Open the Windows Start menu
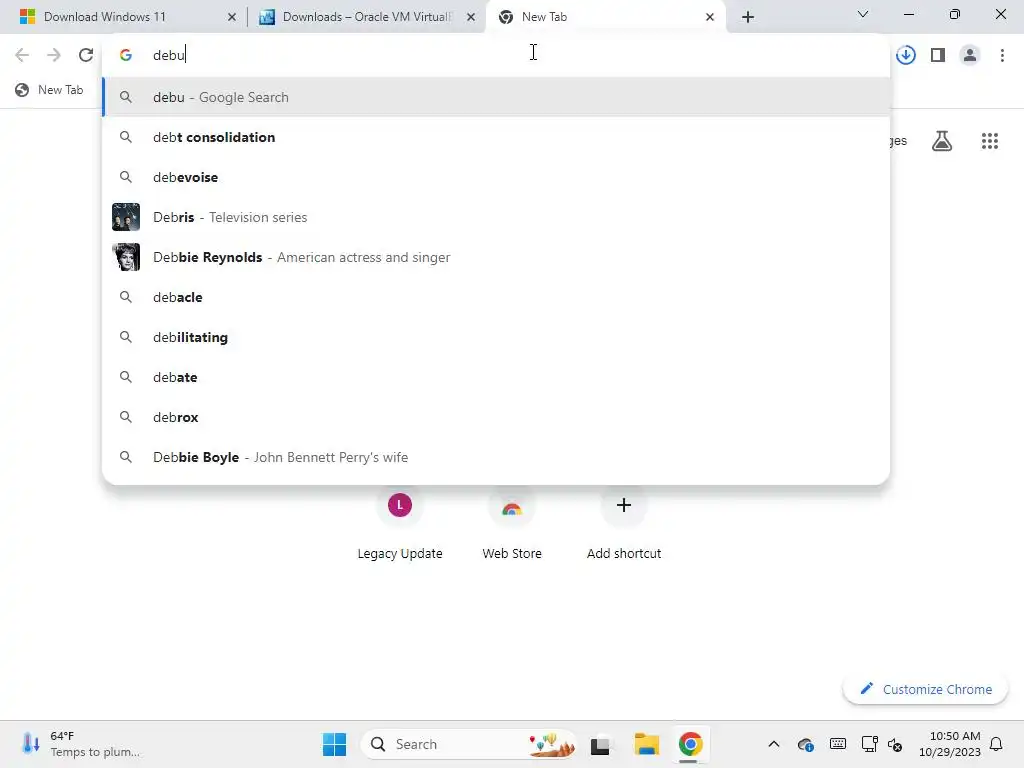 click(x=334, y=744)
